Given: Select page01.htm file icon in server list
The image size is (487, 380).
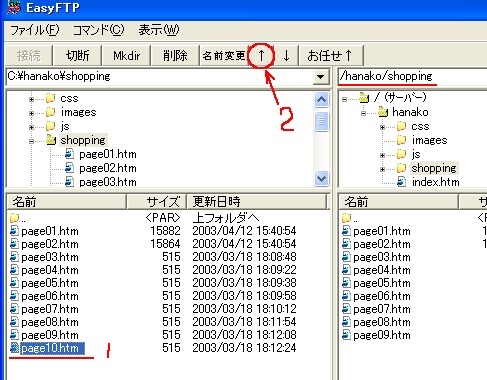Looking at the screenshot, I should point(346,231).
